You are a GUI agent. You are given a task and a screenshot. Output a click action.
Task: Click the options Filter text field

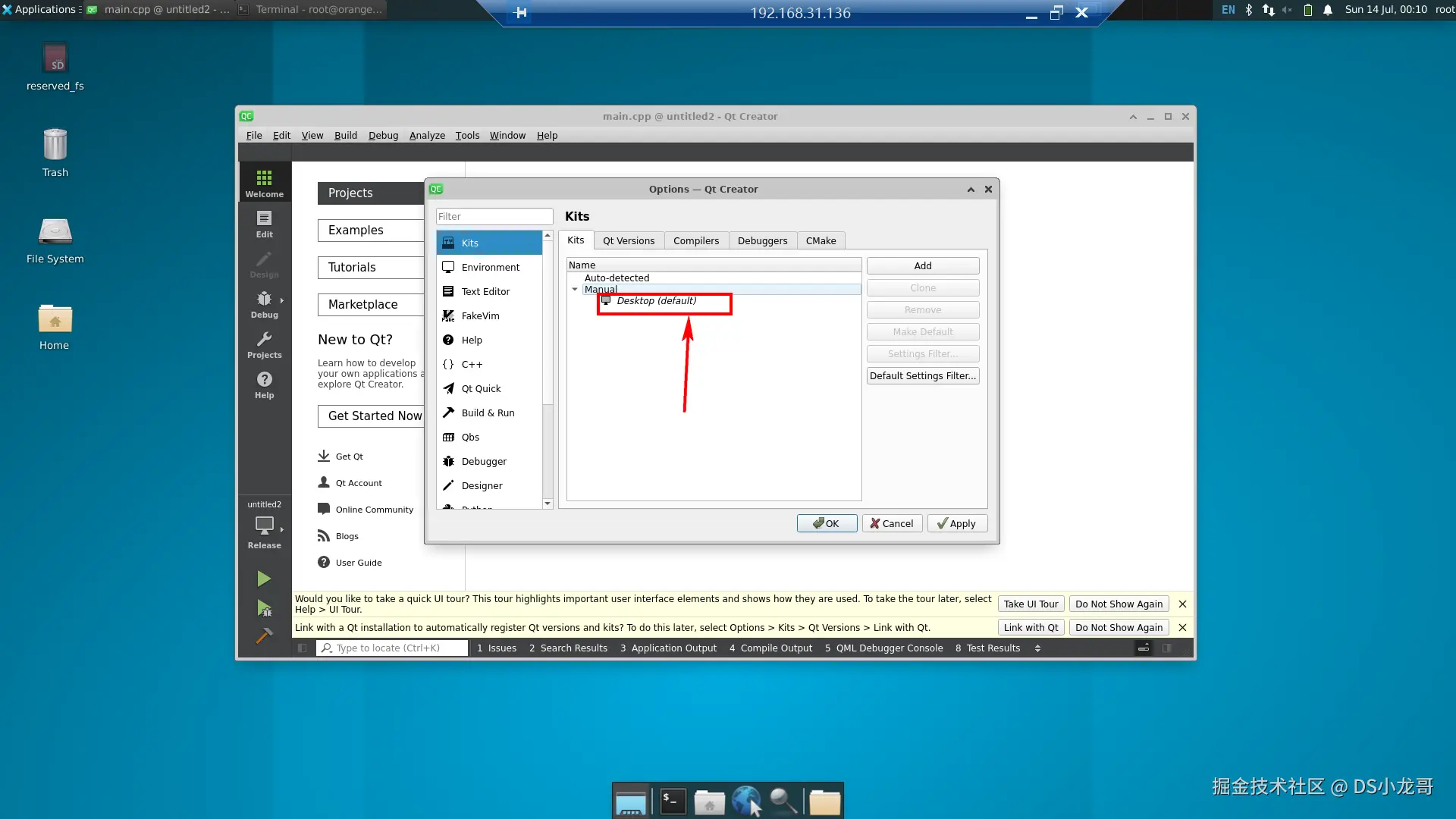pyautogui.click(x=494, y=216)
